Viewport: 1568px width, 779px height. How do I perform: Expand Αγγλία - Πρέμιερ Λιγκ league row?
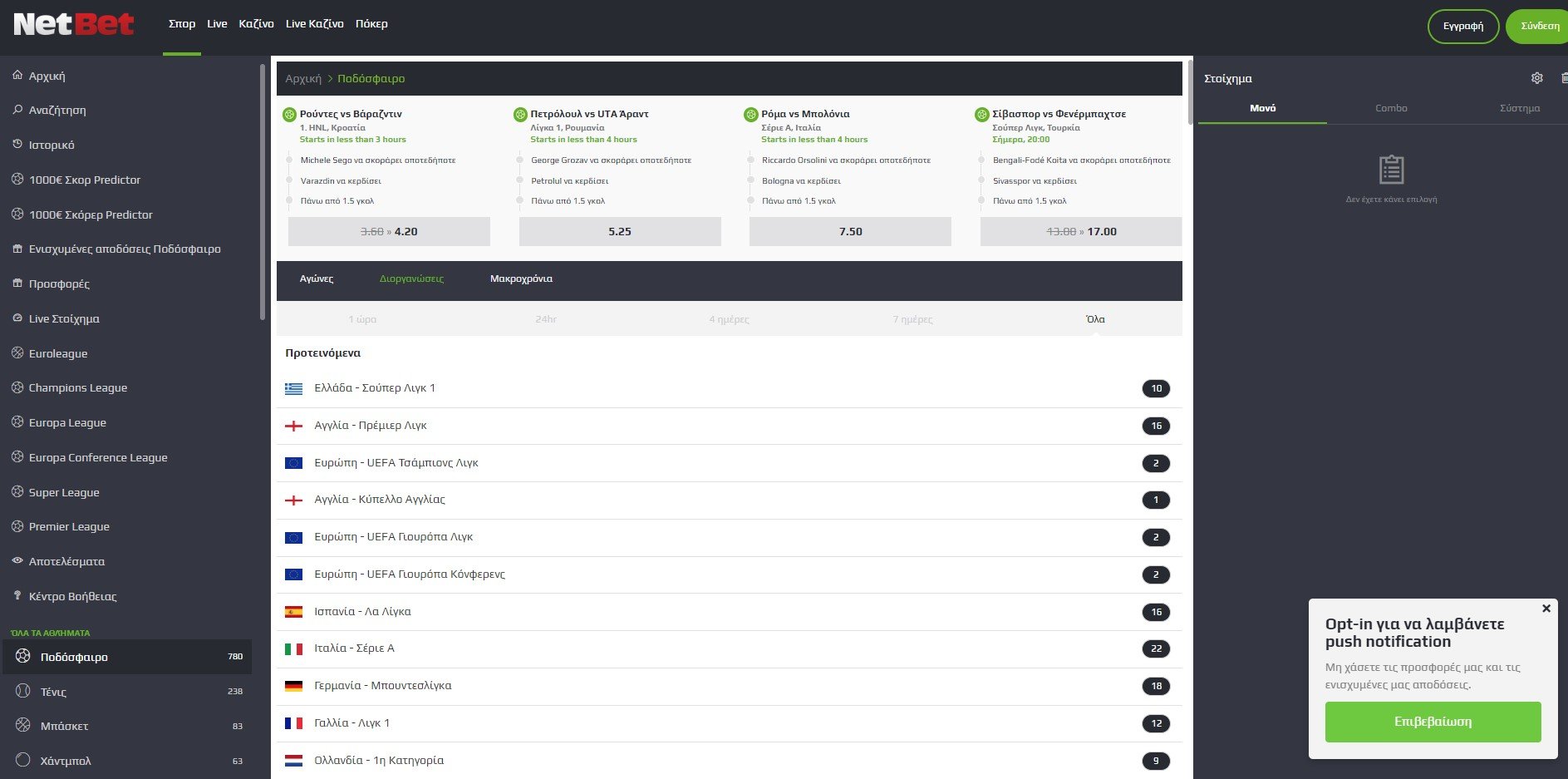(x=371, y=426)
